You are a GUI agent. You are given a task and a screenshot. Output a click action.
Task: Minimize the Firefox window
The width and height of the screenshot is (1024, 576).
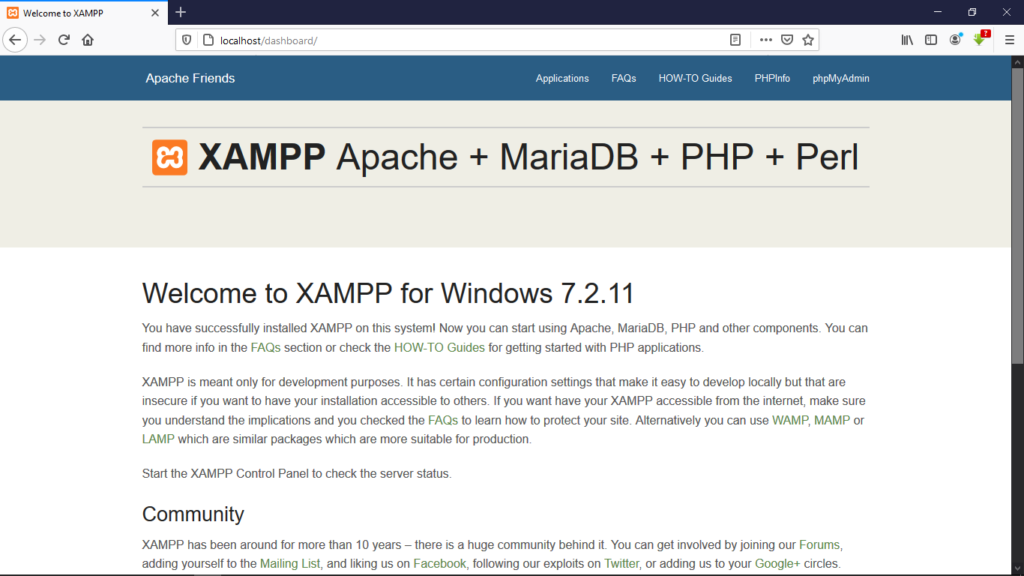click(938, 12)
